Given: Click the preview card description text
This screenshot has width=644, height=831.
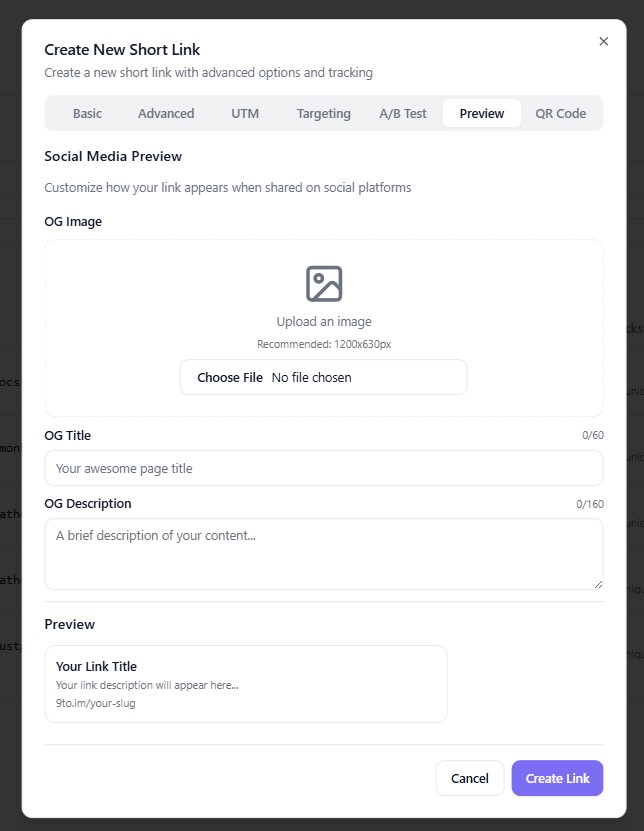Looking at the screenshot, I should pyautogui.click(x=147, y=685).
